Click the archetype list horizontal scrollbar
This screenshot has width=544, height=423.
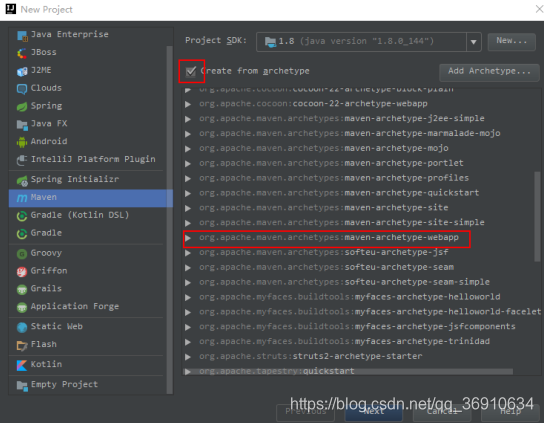pos(348,372)
